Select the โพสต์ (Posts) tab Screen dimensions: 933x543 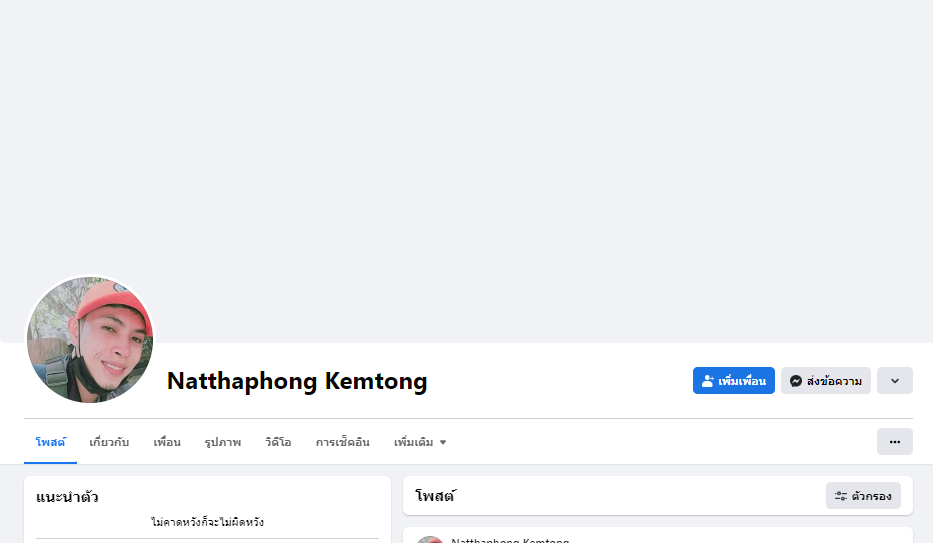point(50,442)
